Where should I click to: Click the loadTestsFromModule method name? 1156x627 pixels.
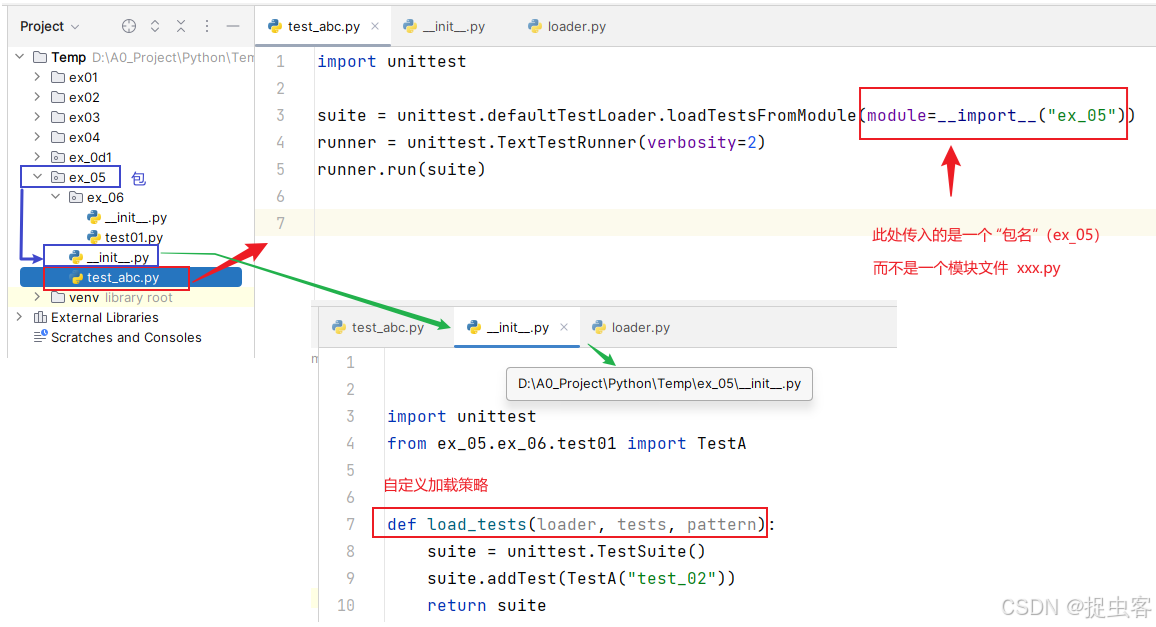(762, 116)
